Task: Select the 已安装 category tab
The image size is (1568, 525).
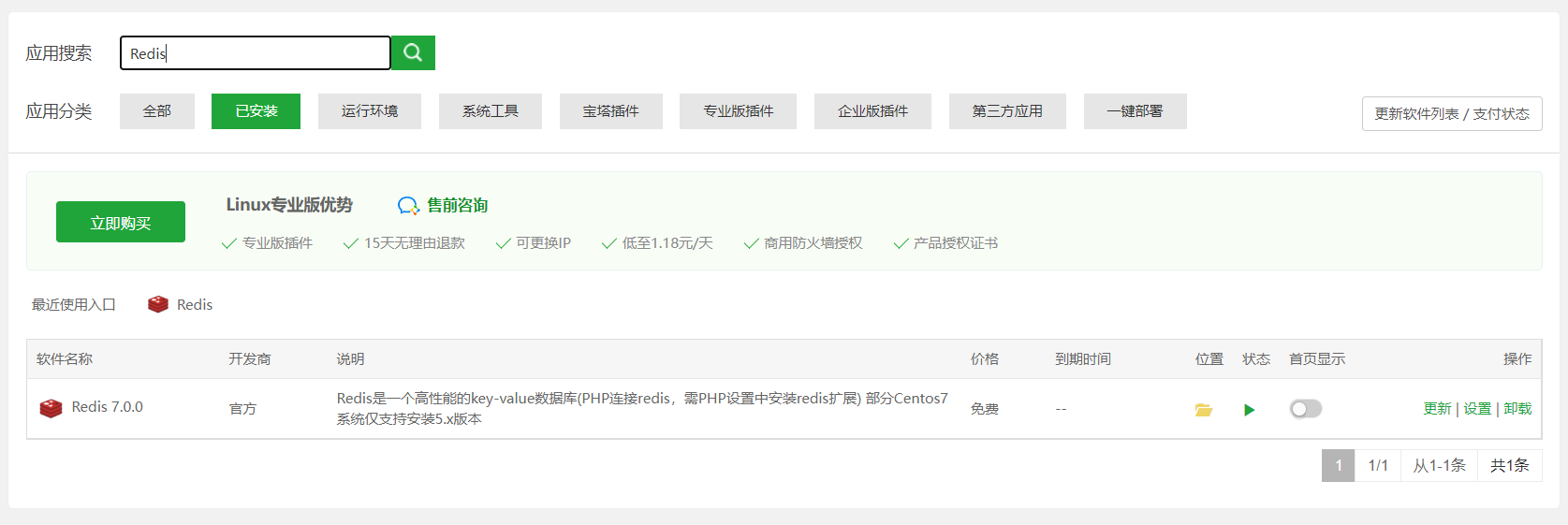Action: tap(256, 111)
